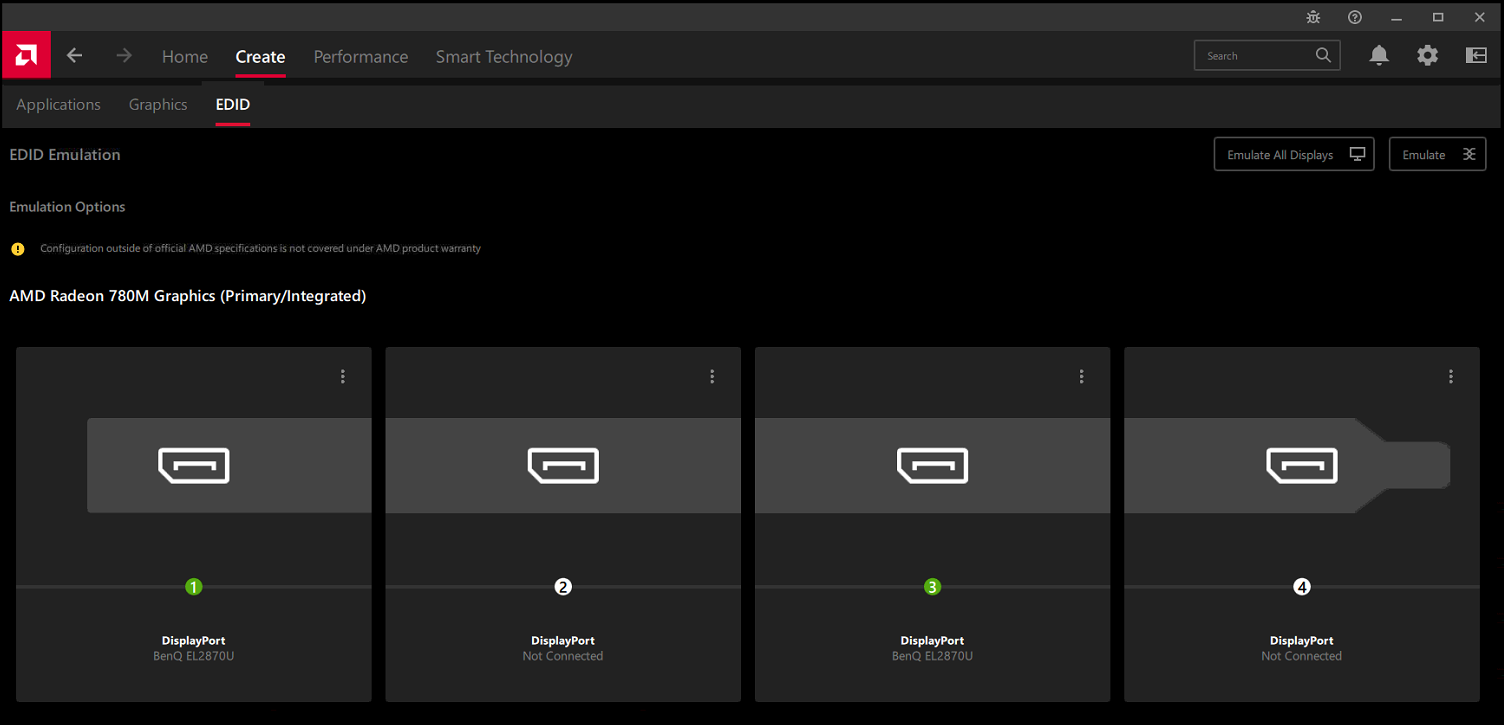Click the DisplayPort connector icon on card 1
Image resolution: width=1504 pixels, height=725 pixels.
194,466
